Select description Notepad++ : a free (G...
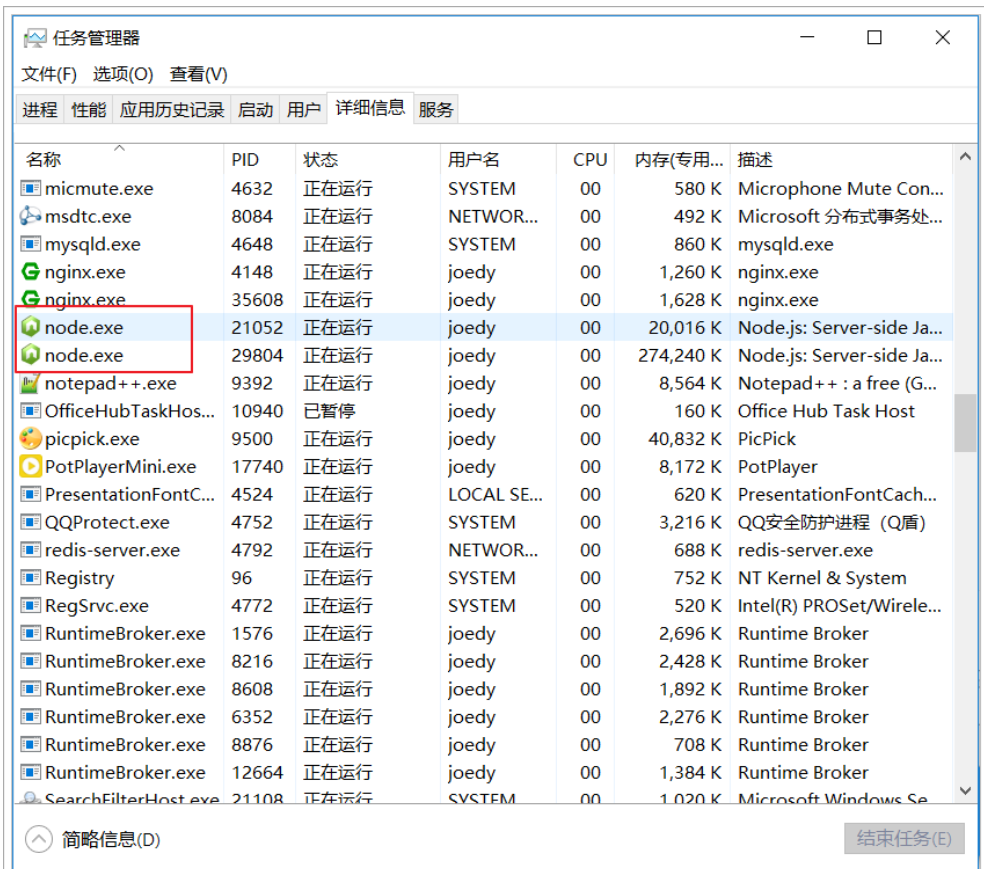The height and width of the screenshot is (869, 984). tap(838, 383)
